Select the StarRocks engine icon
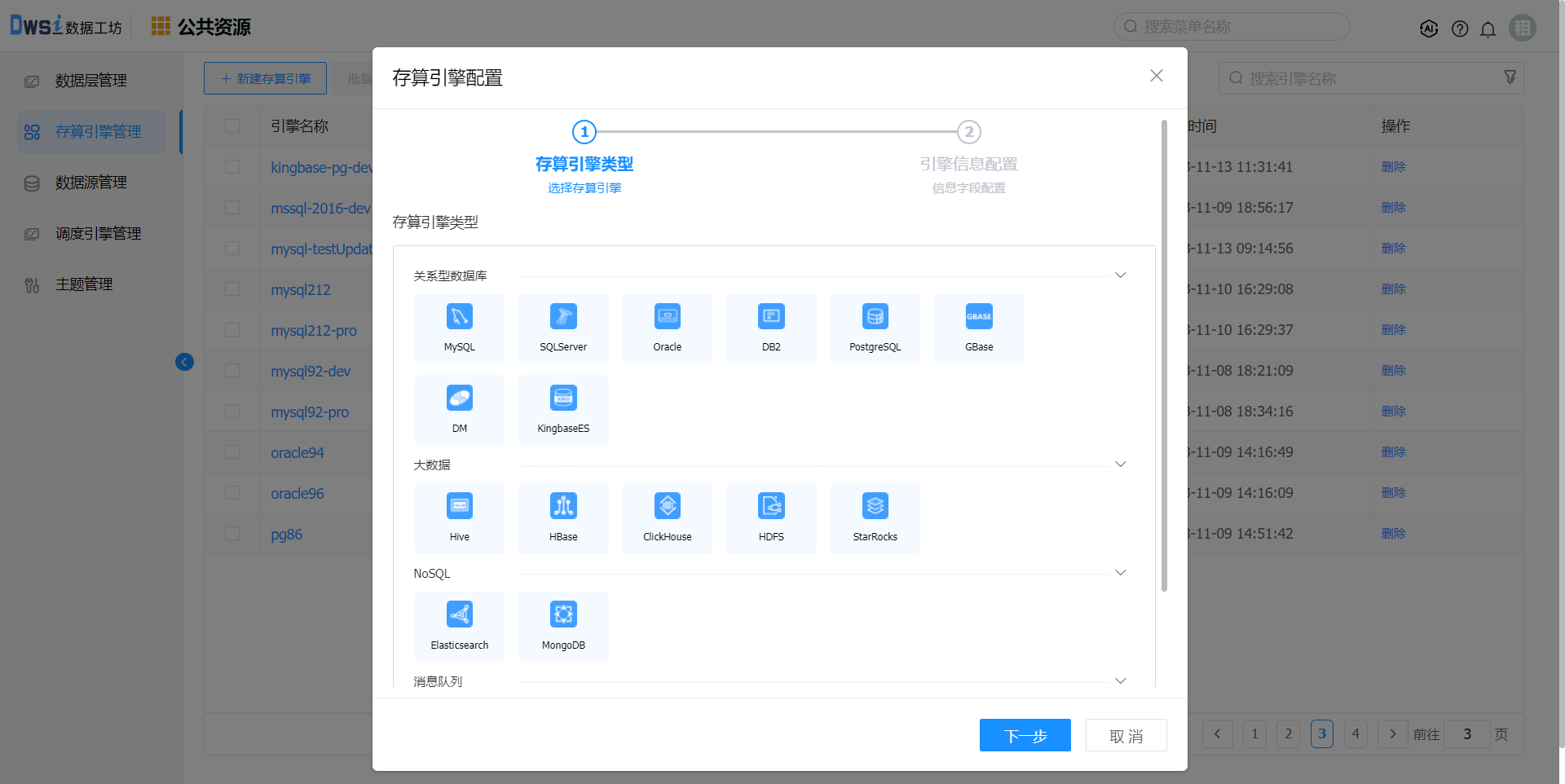The width and height of the screenshot is (1565, 784). click(875, 507)
